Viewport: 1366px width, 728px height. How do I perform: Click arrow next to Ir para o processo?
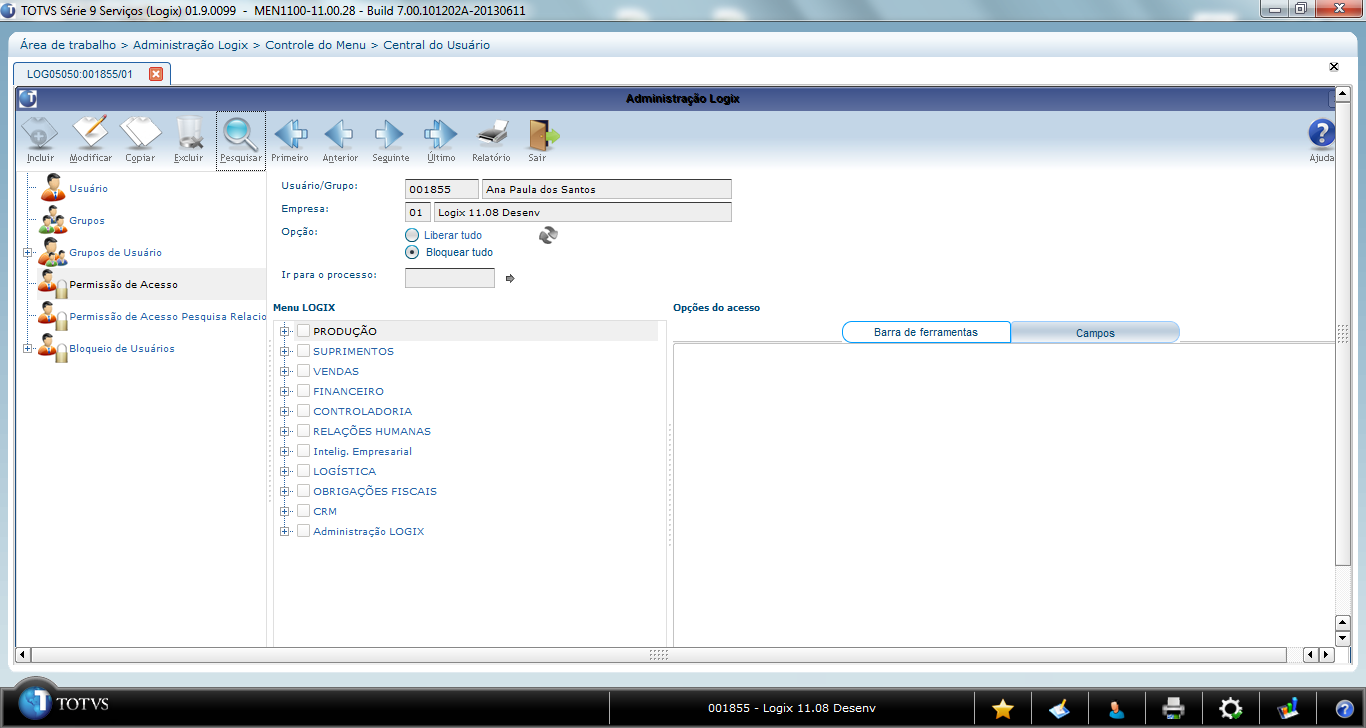510,278
